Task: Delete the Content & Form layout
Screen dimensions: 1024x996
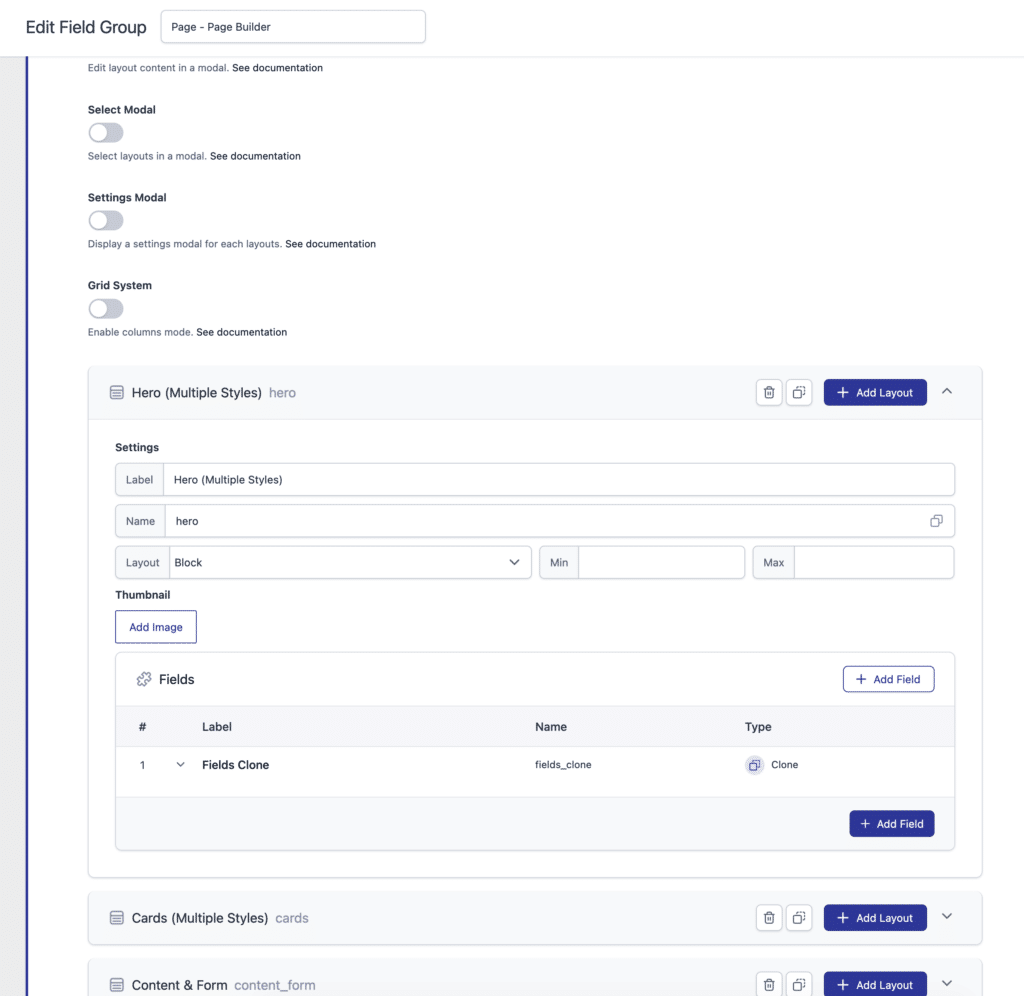Action: pos(769,984)
